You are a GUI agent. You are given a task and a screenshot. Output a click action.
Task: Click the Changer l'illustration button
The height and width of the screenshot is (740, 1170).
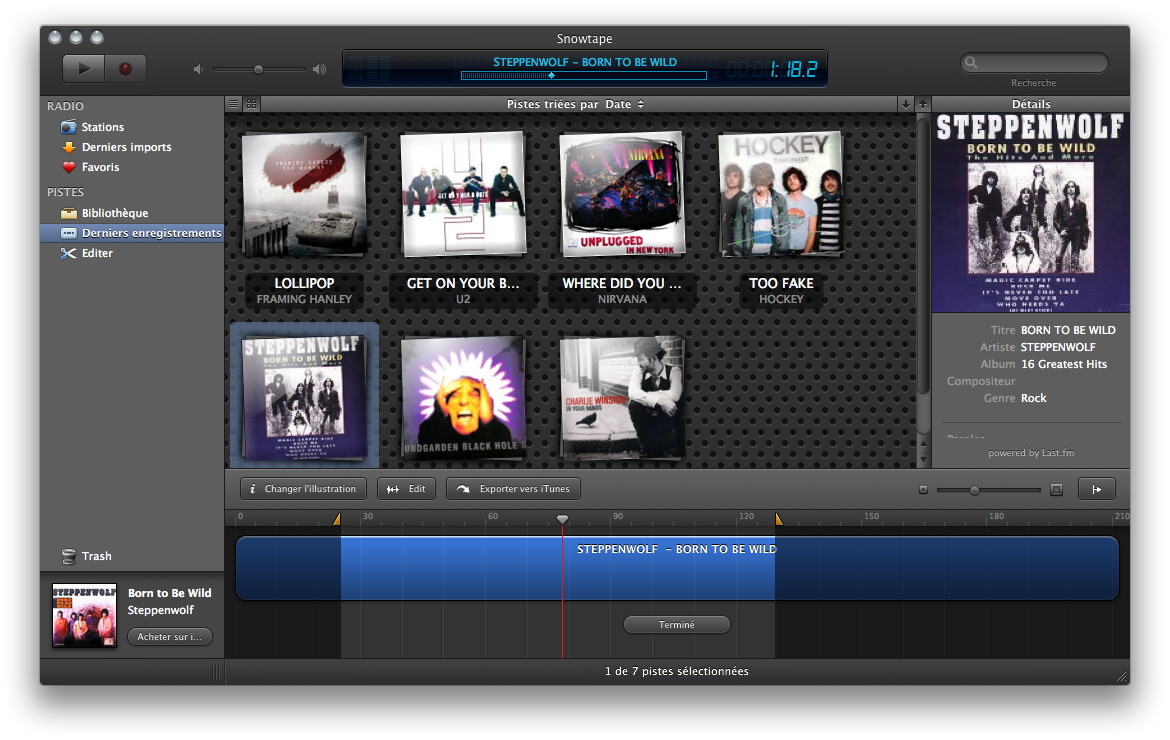click(x=303, y=489)
